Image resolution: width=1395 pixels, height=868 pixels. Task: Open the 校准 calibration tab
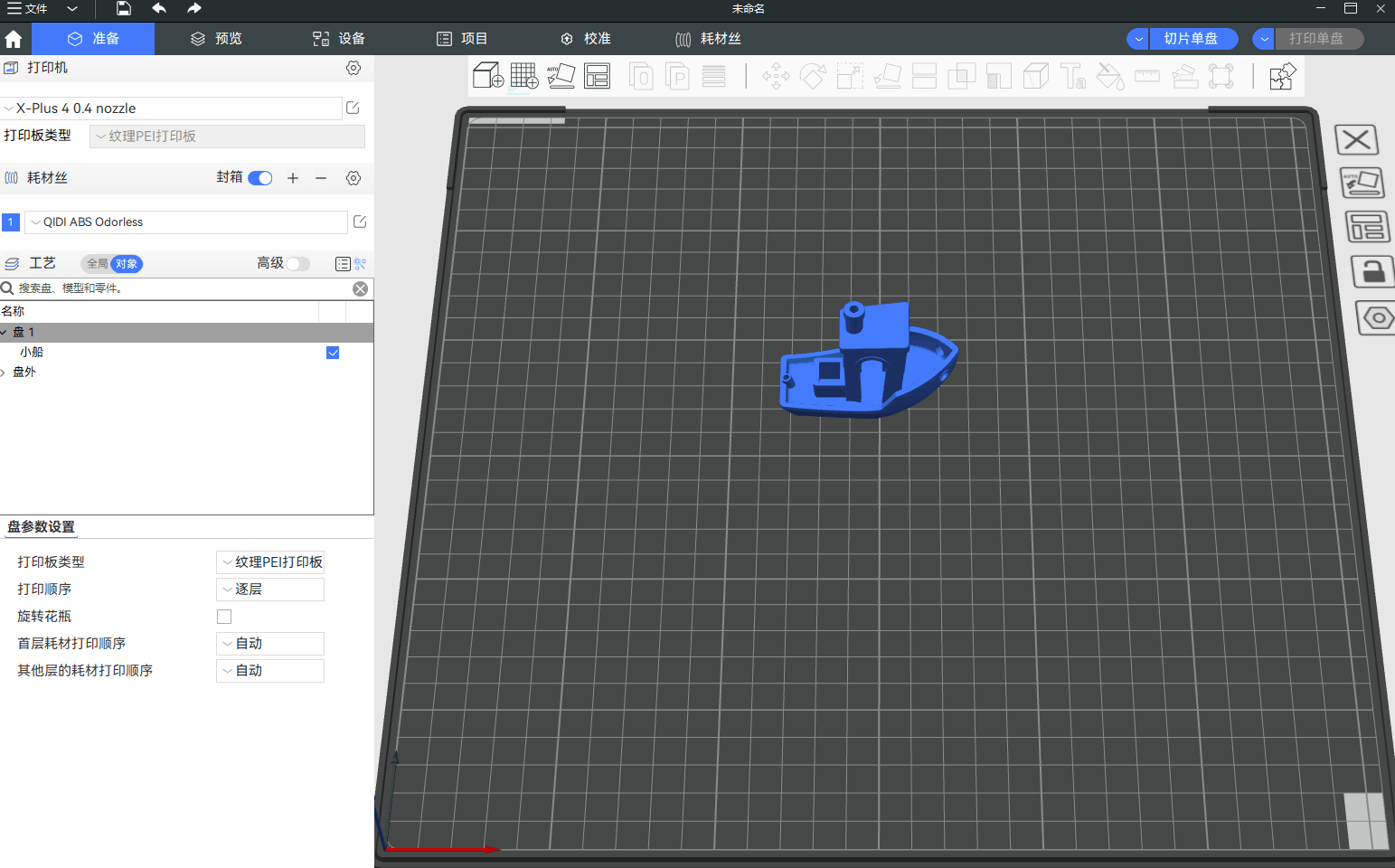pyautogui.click(x=586, y=39)
